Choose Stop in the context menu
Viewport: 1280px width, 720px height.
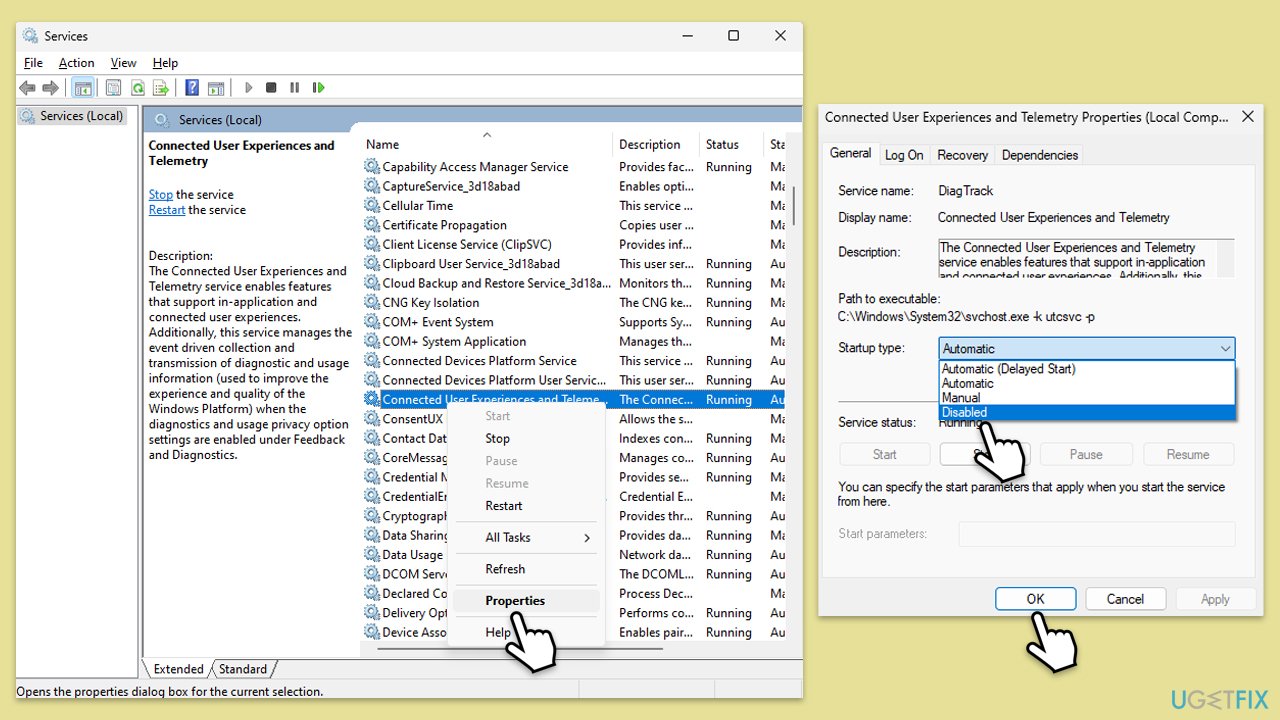(526, 438)
